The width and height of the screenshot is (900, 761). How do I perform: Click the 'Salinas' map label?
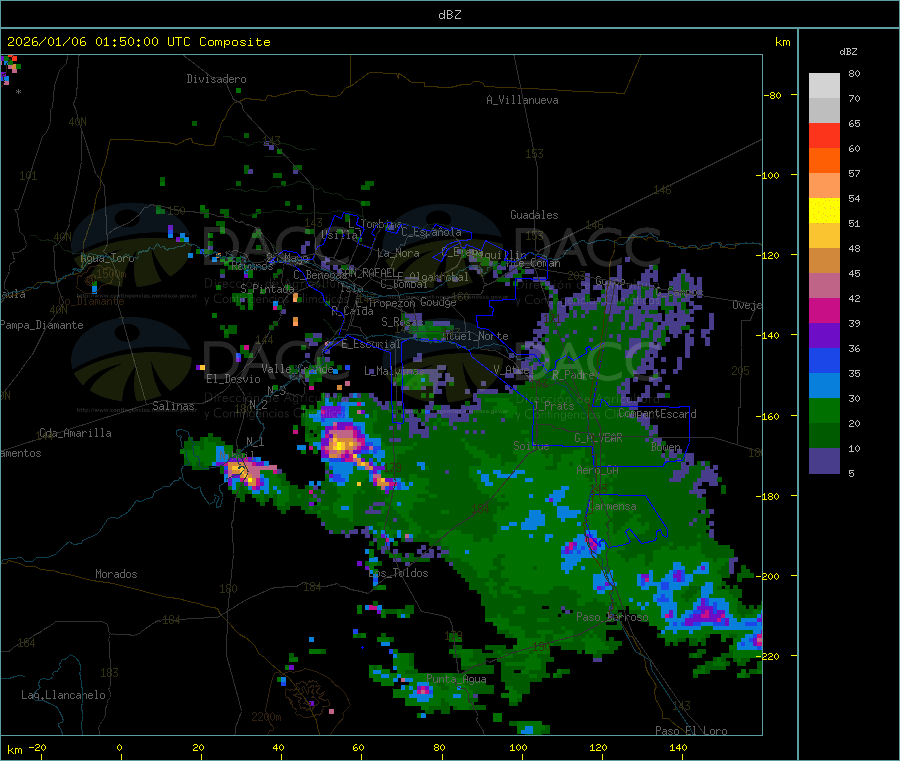pyautogui.click(x=173, y=406)
